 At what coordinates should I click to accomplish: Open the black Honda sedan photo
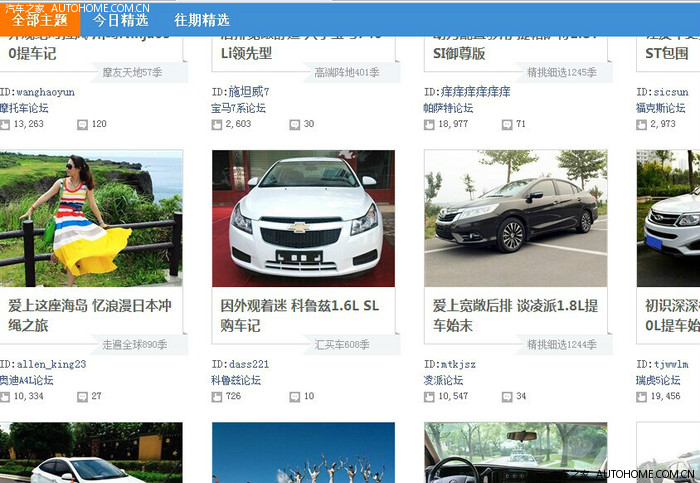tap(515, 218)
